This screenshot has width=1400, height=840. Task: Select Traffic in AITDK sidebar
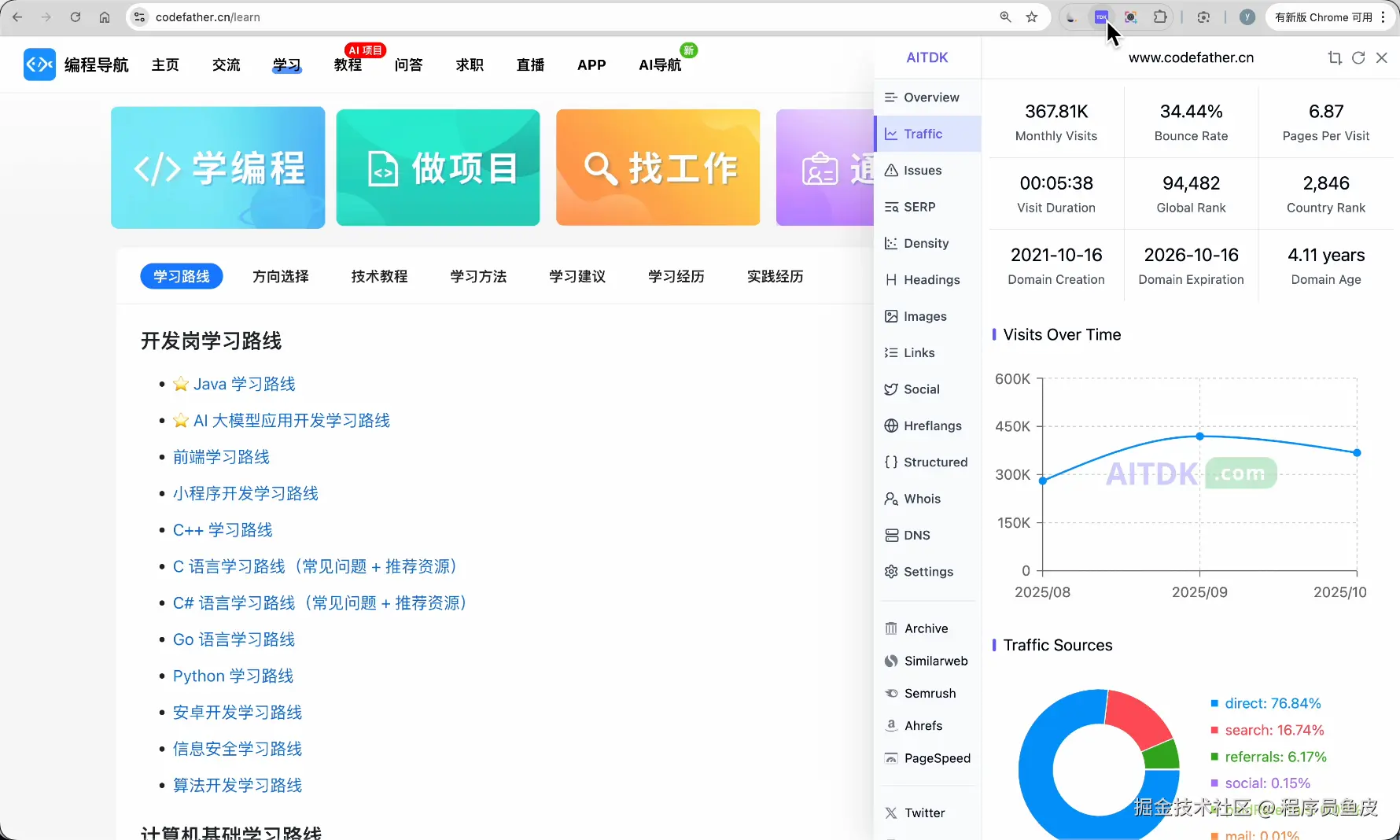(927, 134)
